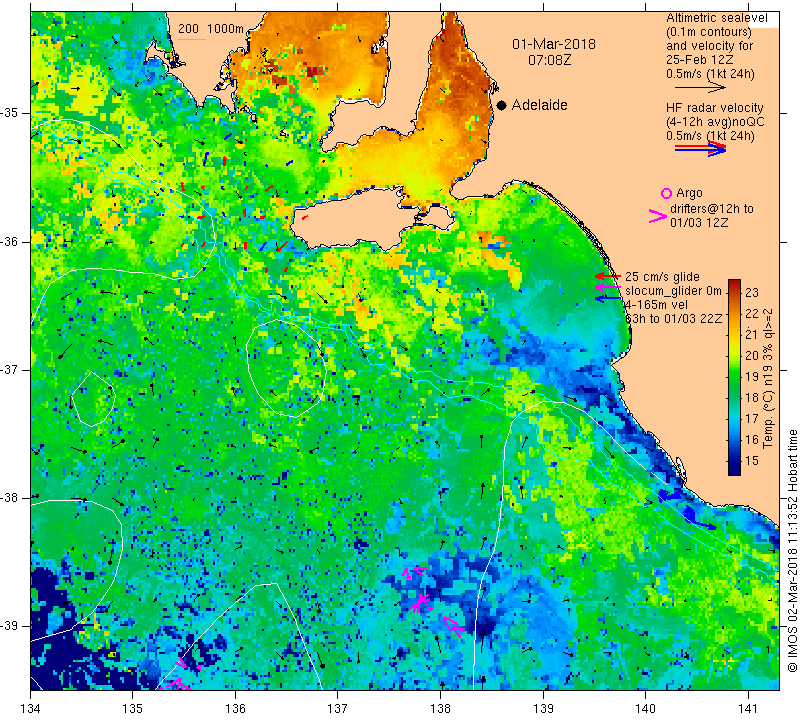Image resolution: width=800 pixels, height=720 pixels.
Task: Select the 'HF radar velocity' legend heading
Action: tap(714, 108)
